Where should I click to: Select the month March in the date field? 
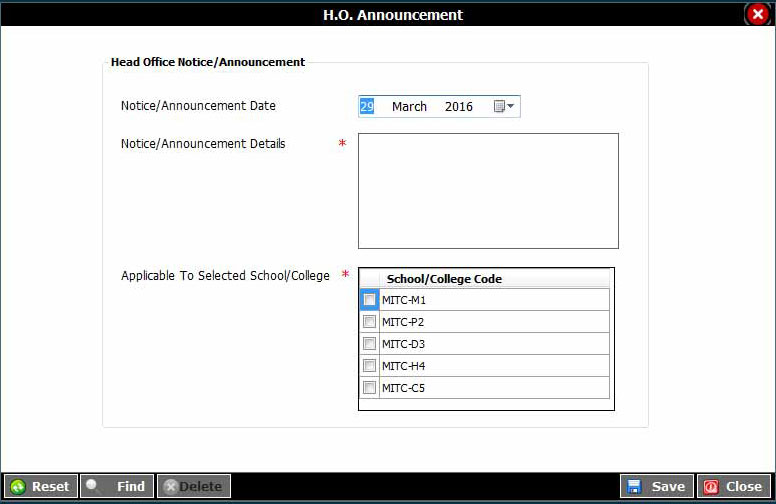[x=409, y=106]
